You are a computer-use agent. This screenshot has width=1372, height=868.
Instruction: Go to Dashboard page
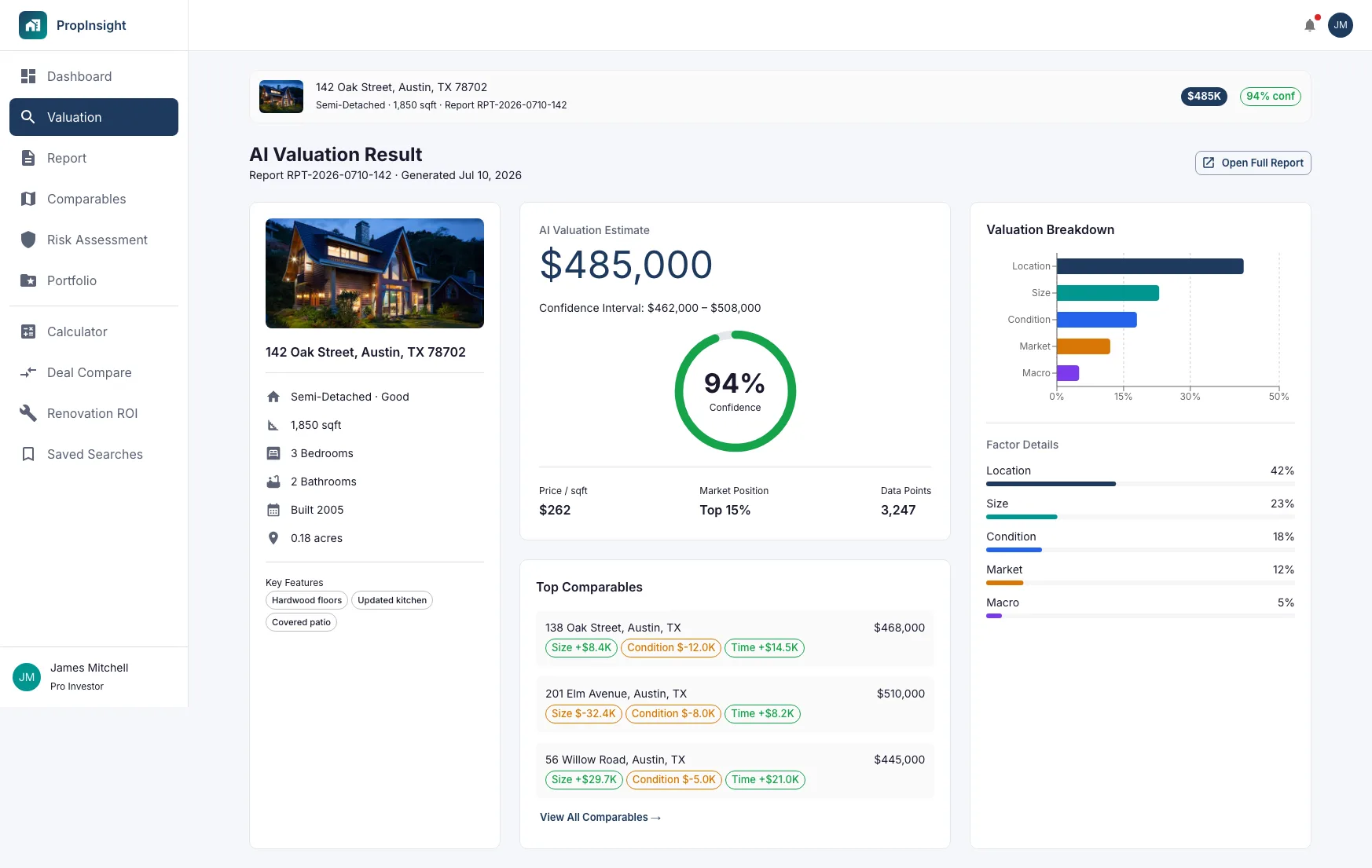[94, 76]
